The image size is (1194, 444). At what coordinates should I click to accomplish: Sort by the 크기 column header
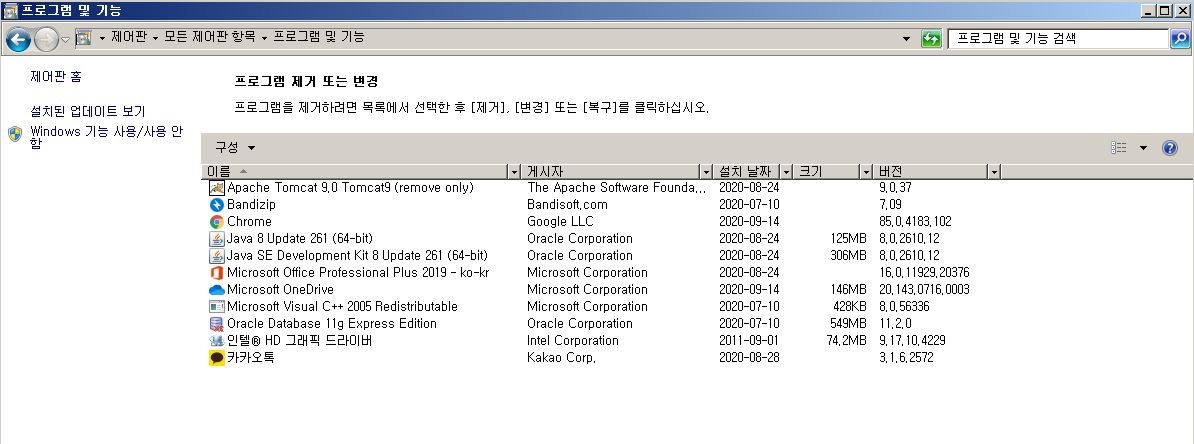coord(827,172)
